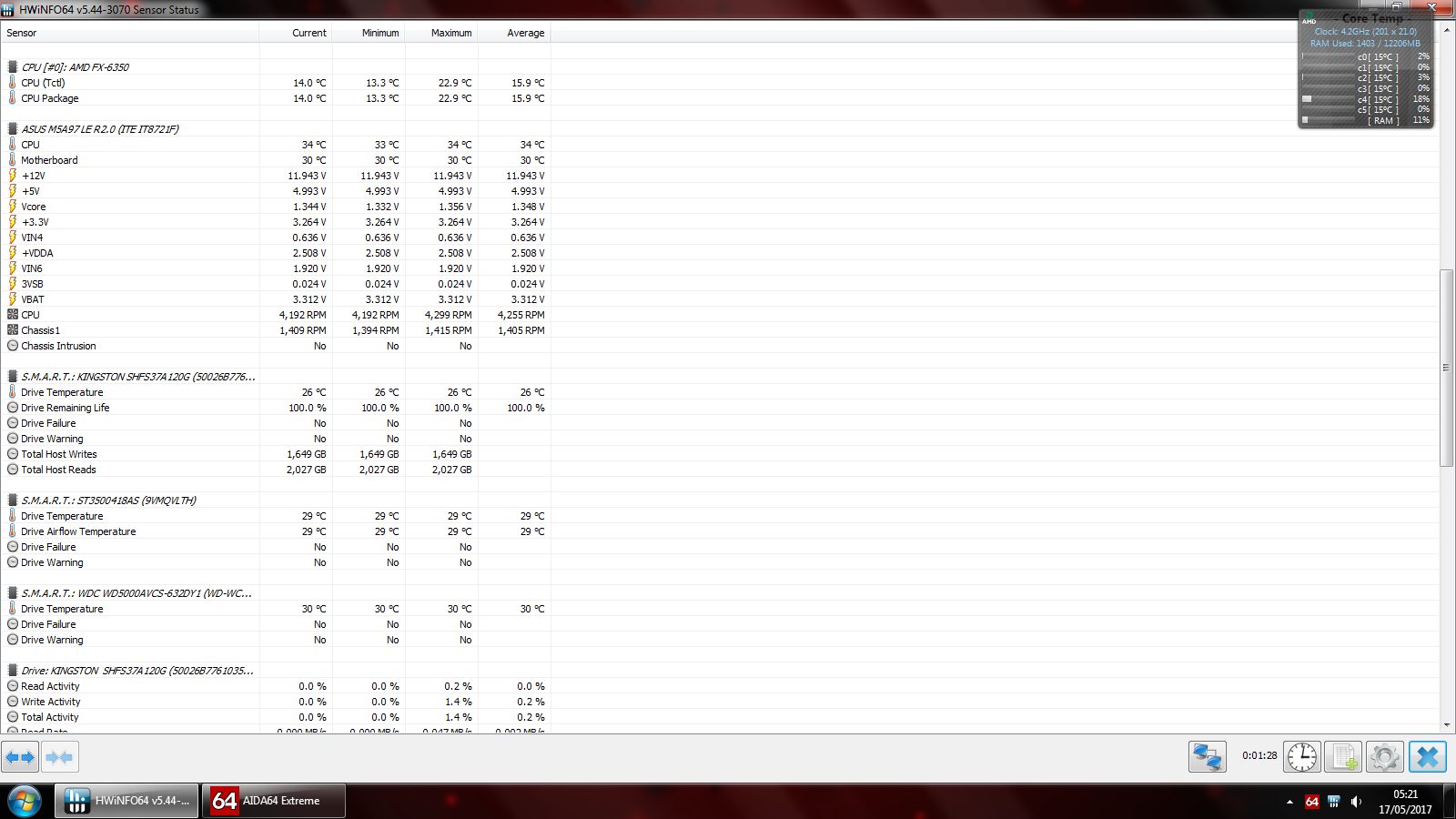Click Chassis1 average 1,405 RPM

[521, 330]
